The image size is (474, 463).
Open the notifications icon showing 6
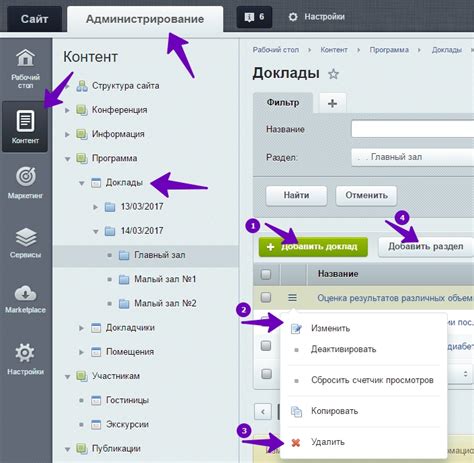coord(254,17)
